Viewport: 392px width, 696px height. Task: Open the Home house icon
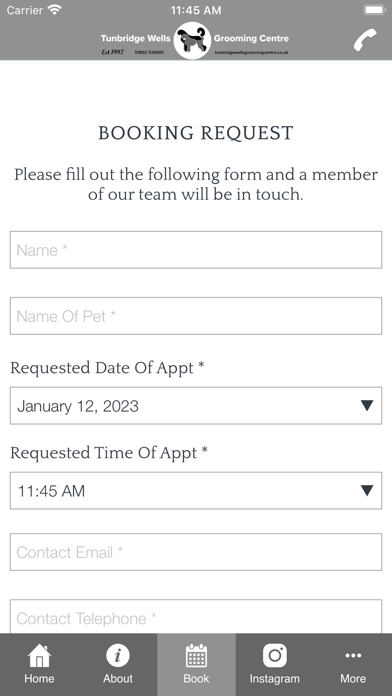pyautogui.click(x=39, y=656)
